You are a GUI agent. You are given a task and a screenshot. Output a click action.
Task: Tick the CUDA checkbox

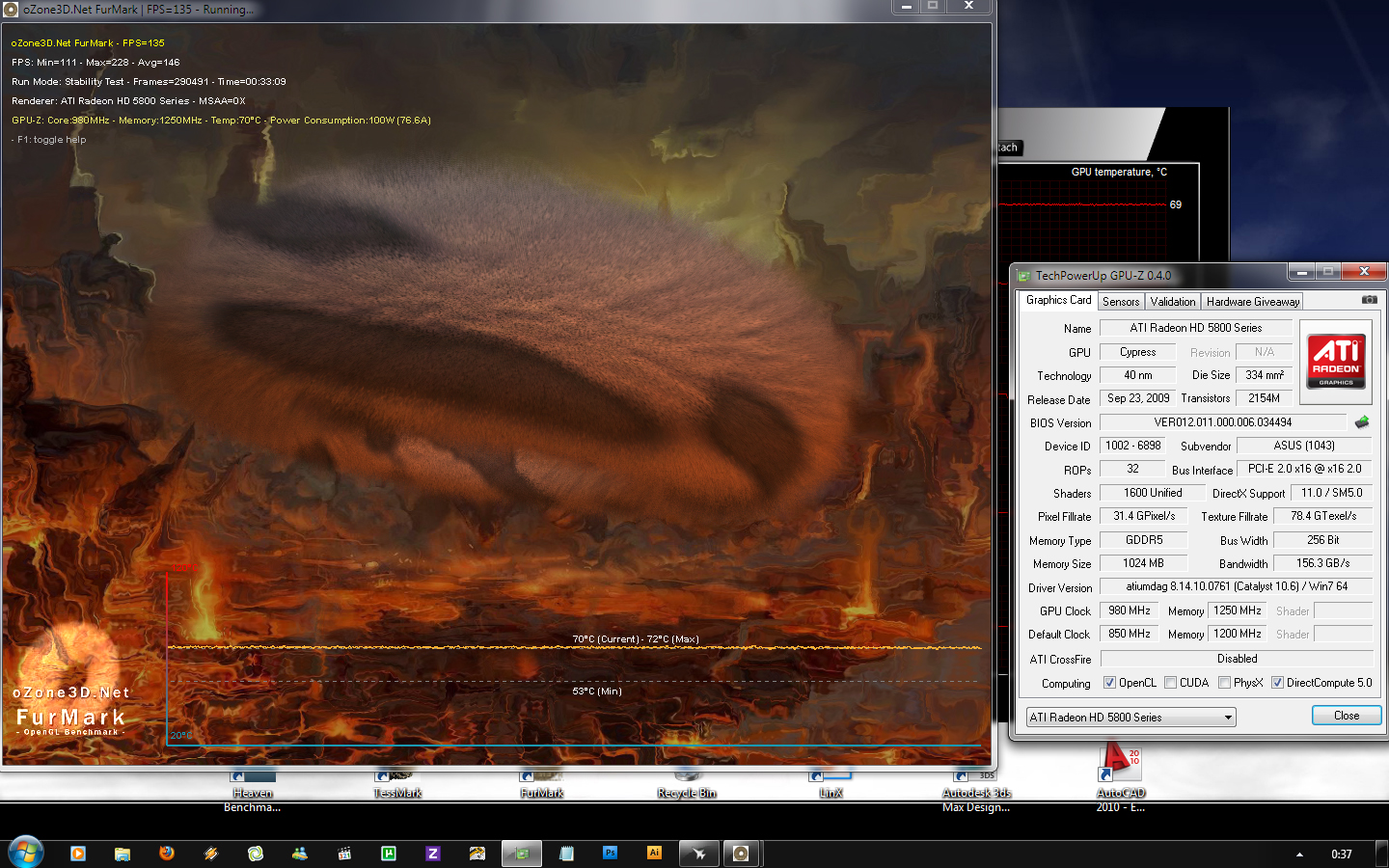click(x=1170, y=683)
